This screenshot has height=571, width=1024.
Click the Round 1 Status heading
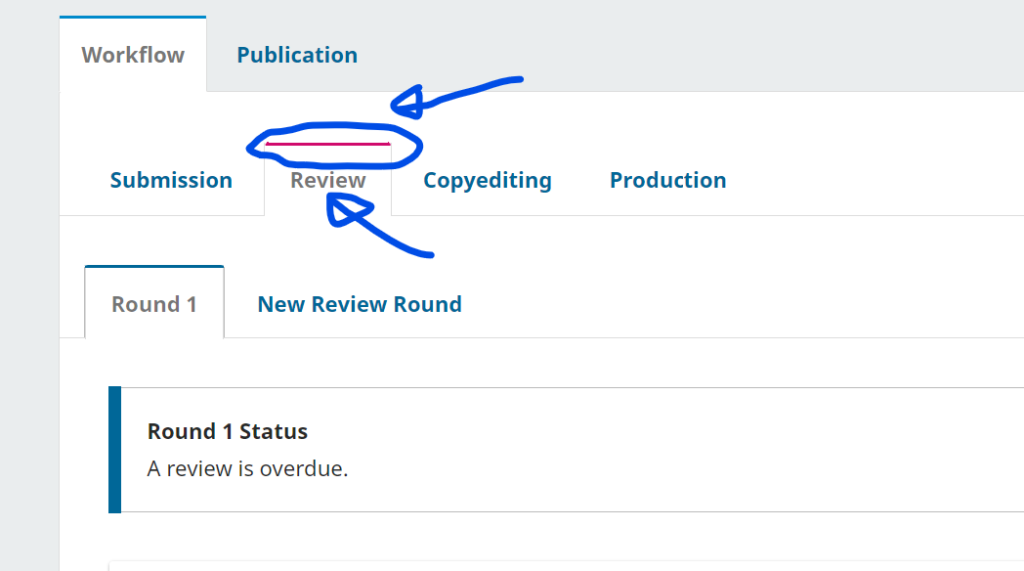point(227,431)
